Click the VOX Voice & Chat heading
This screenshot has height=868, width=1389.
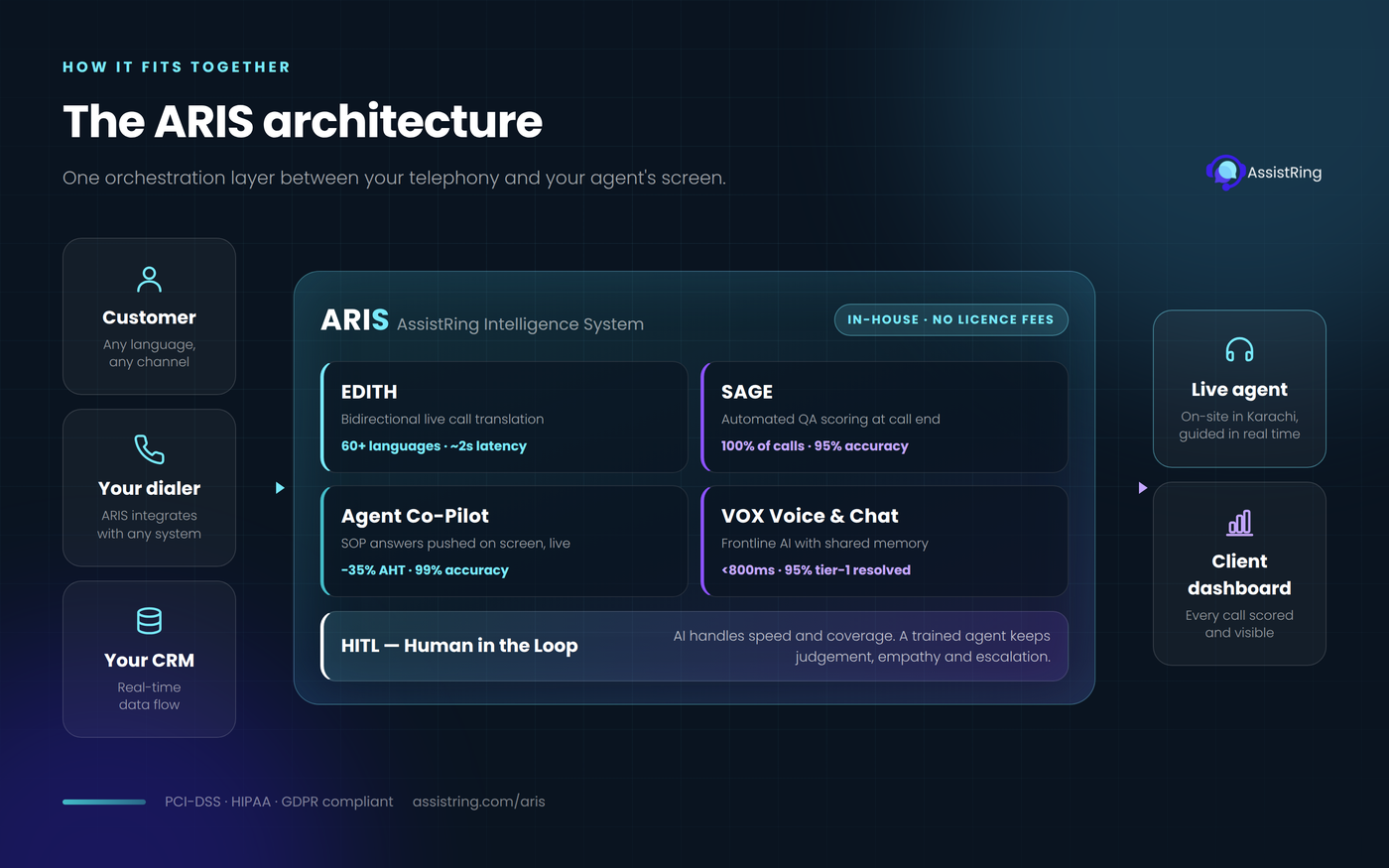click(x=810, y=516)
